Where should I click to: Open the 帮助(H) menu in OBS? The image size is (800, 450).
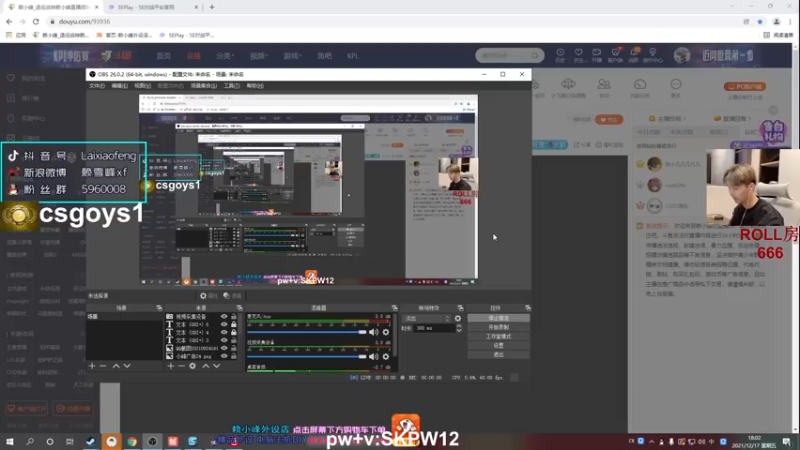tap(255, 86)
